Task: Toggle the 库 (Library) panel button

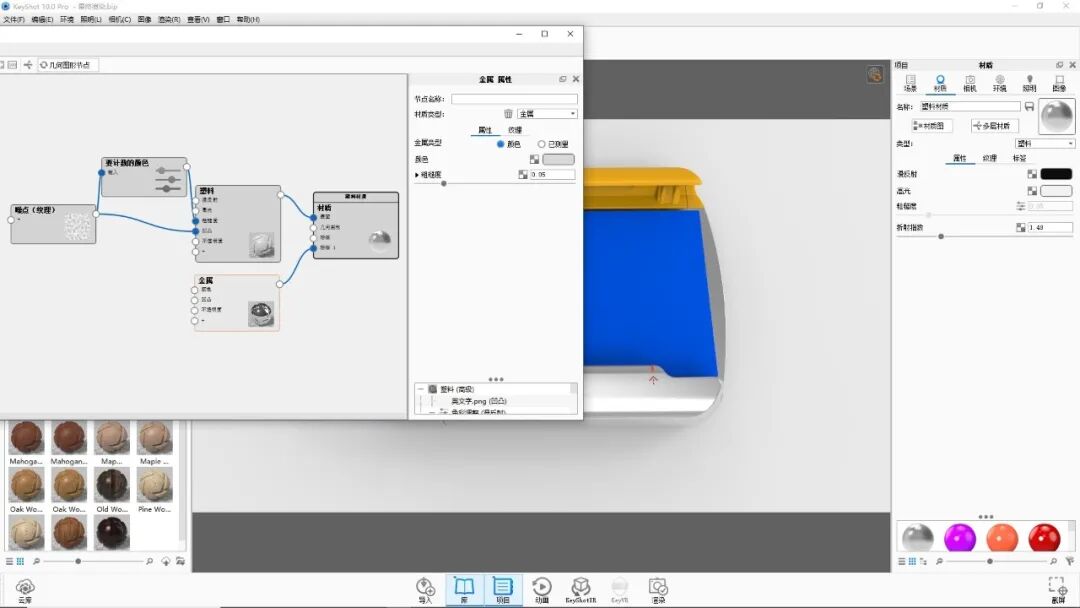Action: coord(464,588)
